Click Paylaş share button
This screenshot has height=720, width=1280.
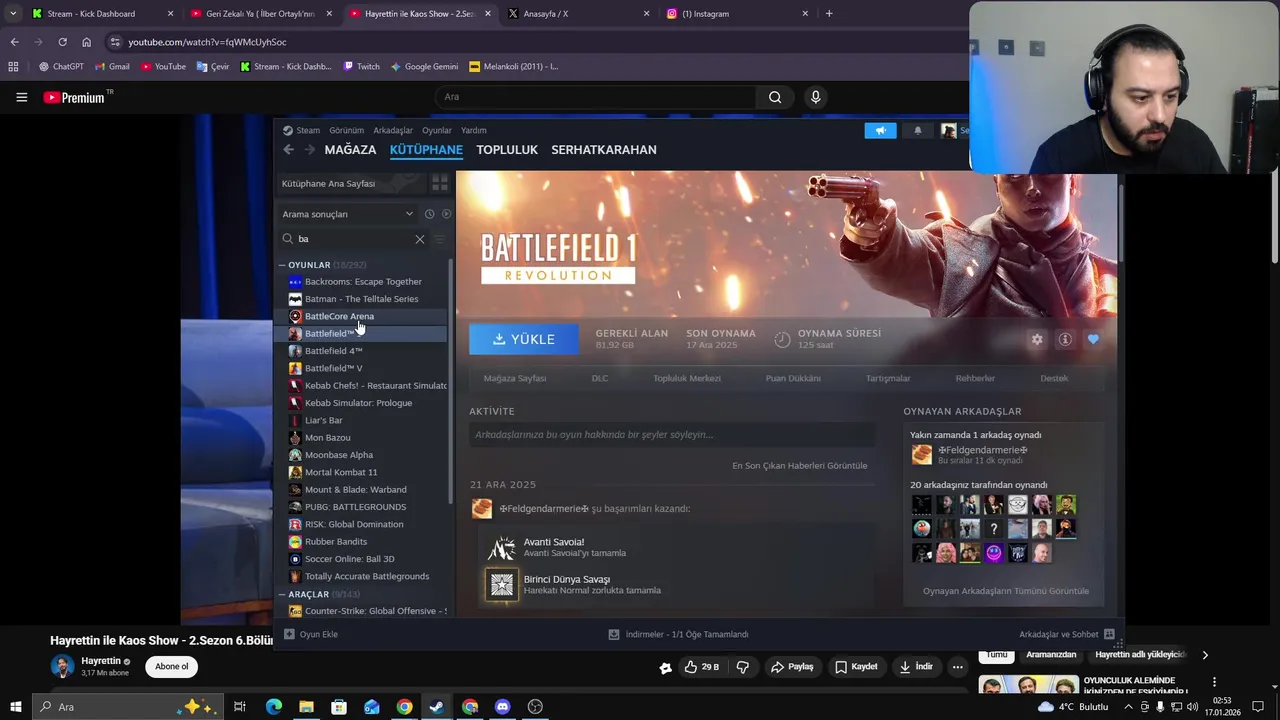click(792, 667)
